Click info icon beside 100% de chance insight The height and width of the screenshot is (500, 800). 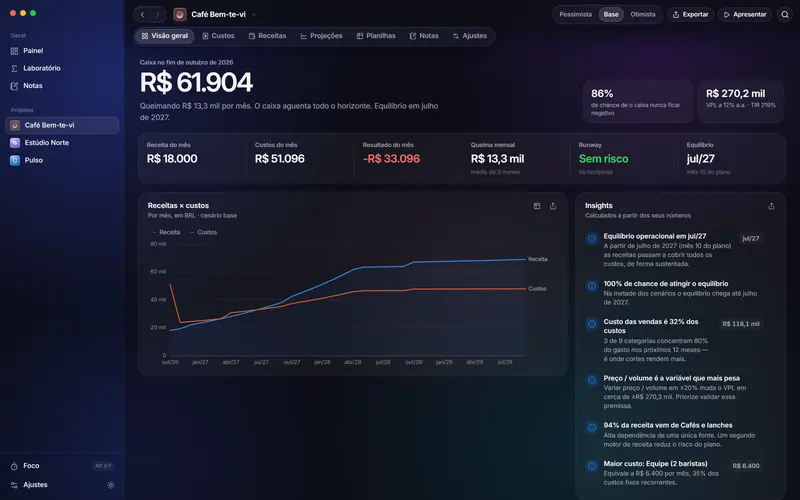tap(592, 286)
